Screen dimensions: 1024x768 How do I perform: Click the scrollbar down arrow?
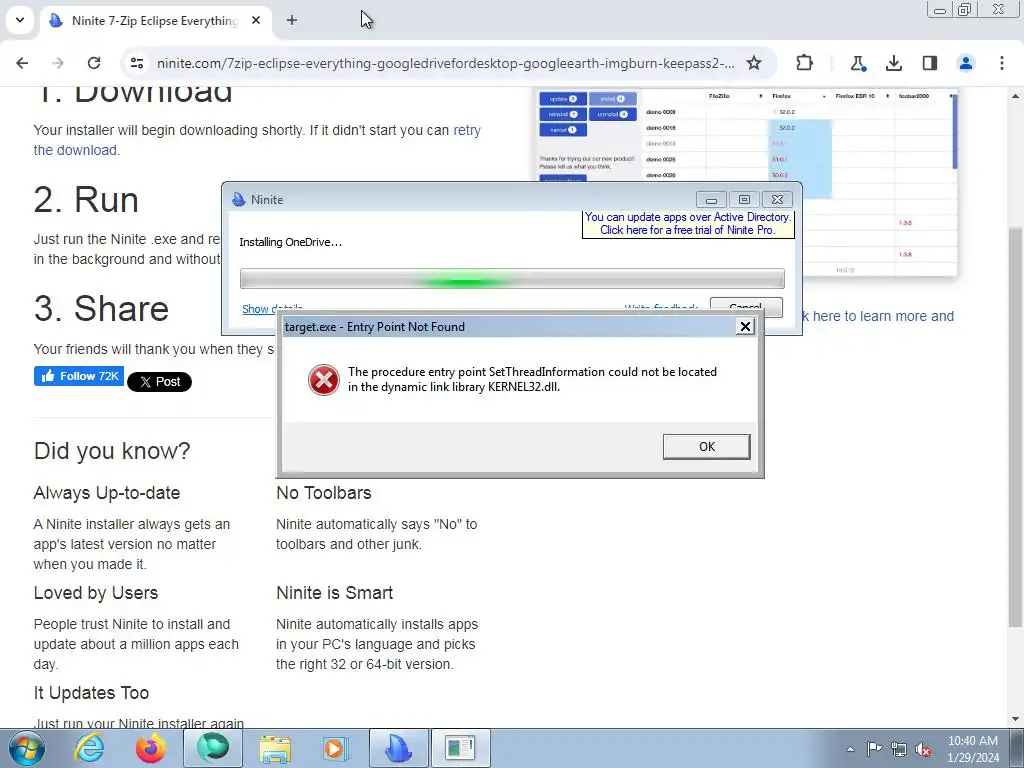coord(1015,719)
